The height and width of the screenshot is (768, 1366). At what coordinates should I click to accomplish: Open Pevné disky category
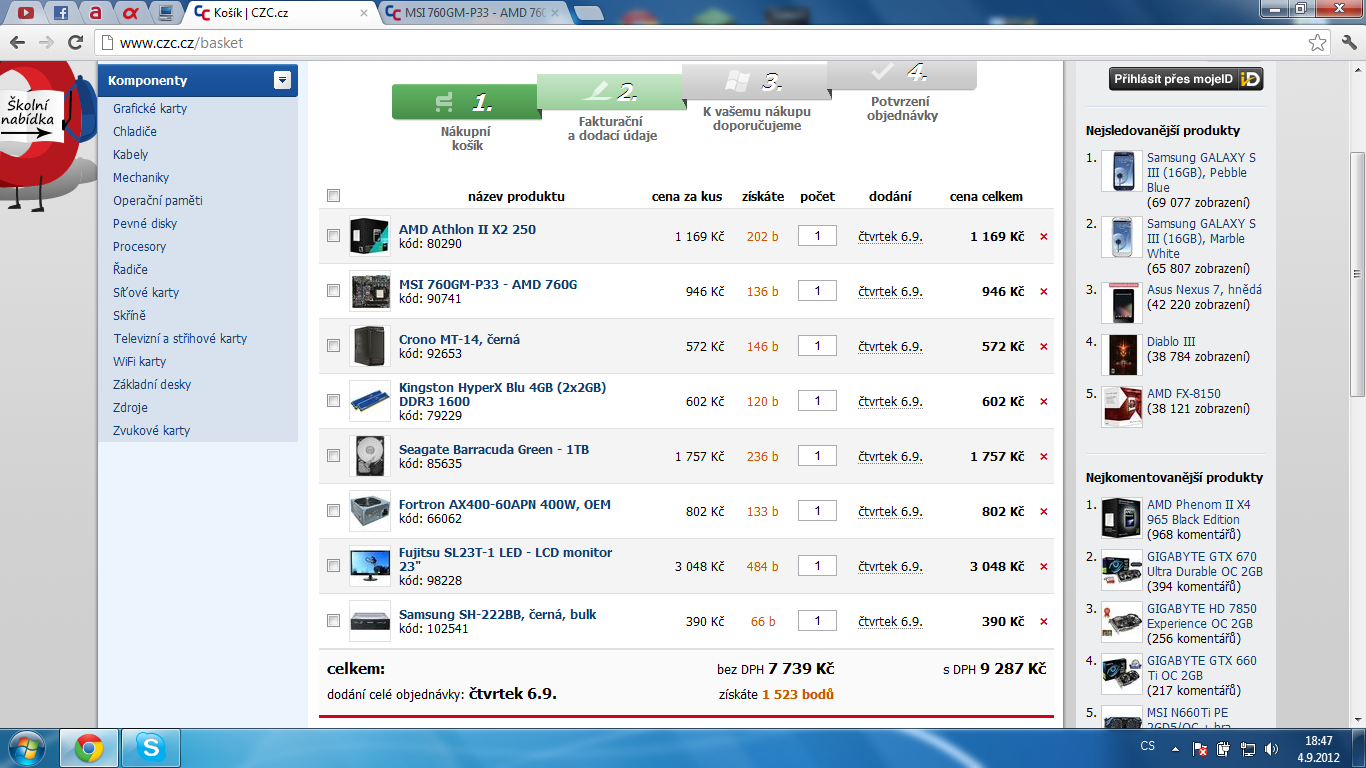pyautogui.click(x=145, y=224)
